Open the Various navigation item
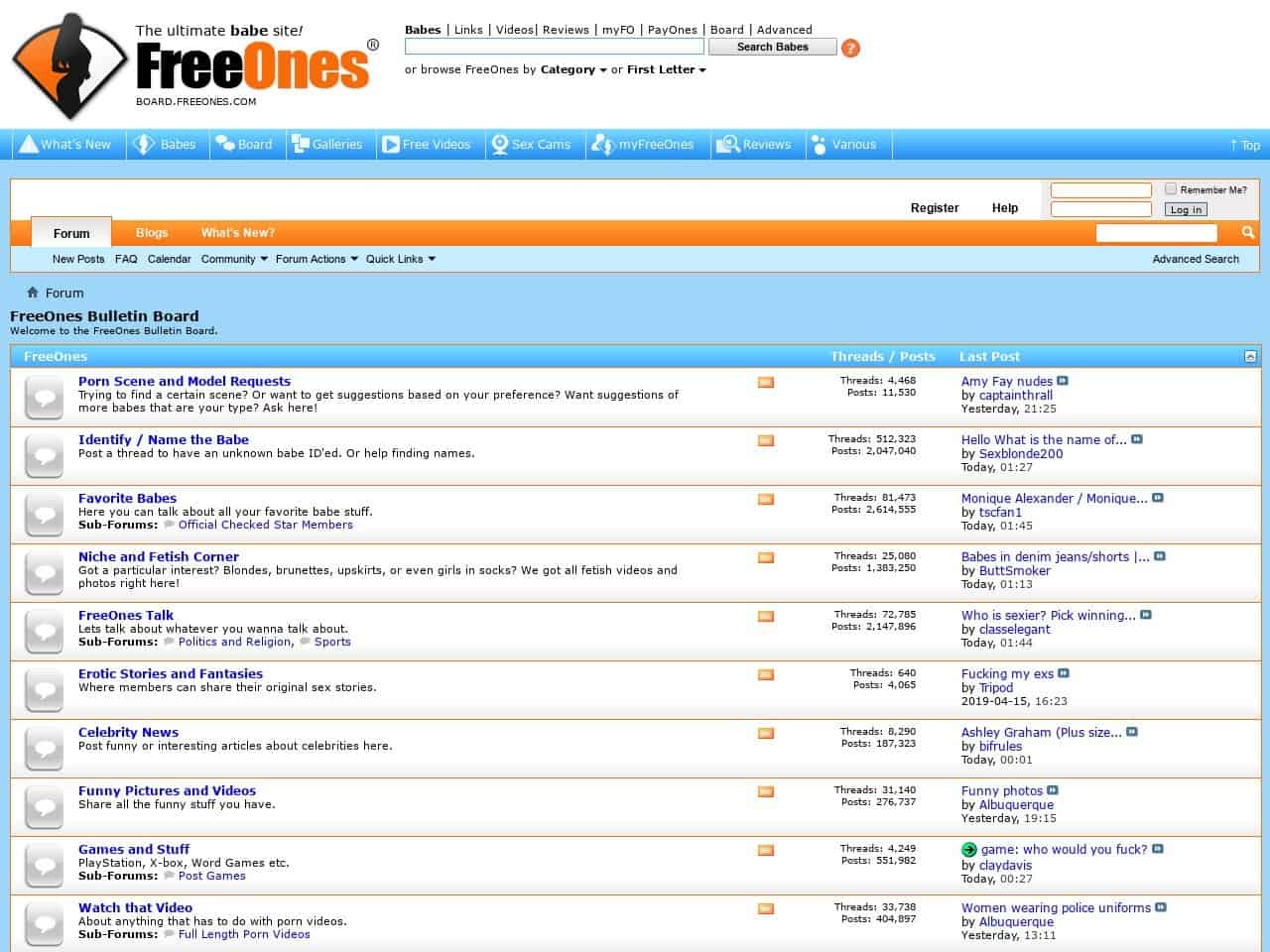The height and width of the screenshot is (952, 1270). [843, 144]
